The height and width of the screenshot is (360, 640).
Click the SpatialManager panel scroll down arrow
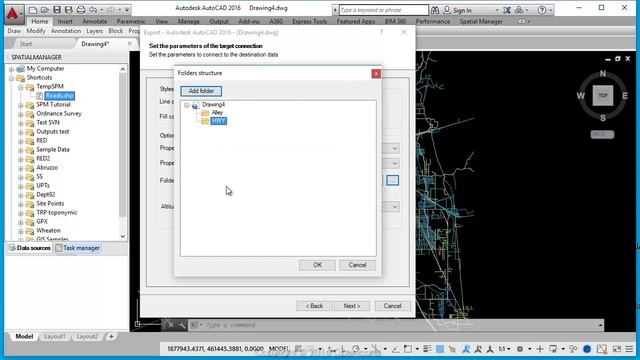click(123, 236)
